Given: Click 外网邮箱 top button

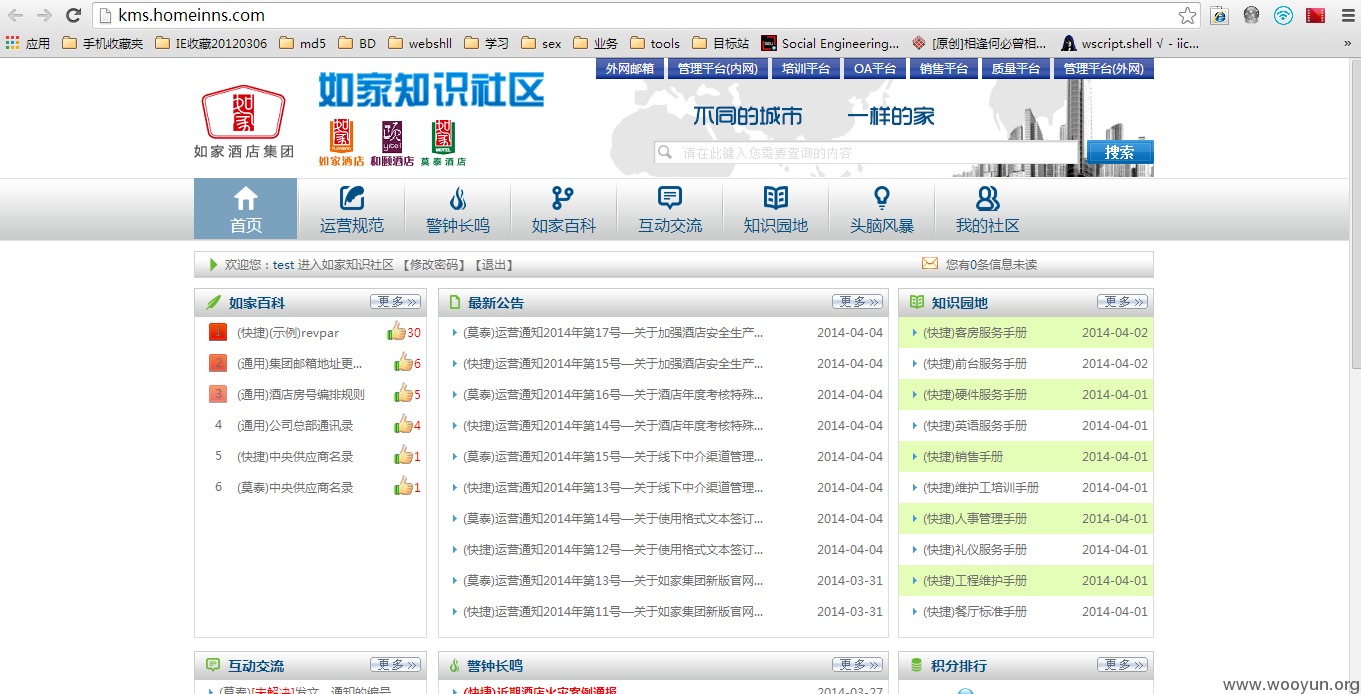Looking at the screenshot, I should point(630,68).
